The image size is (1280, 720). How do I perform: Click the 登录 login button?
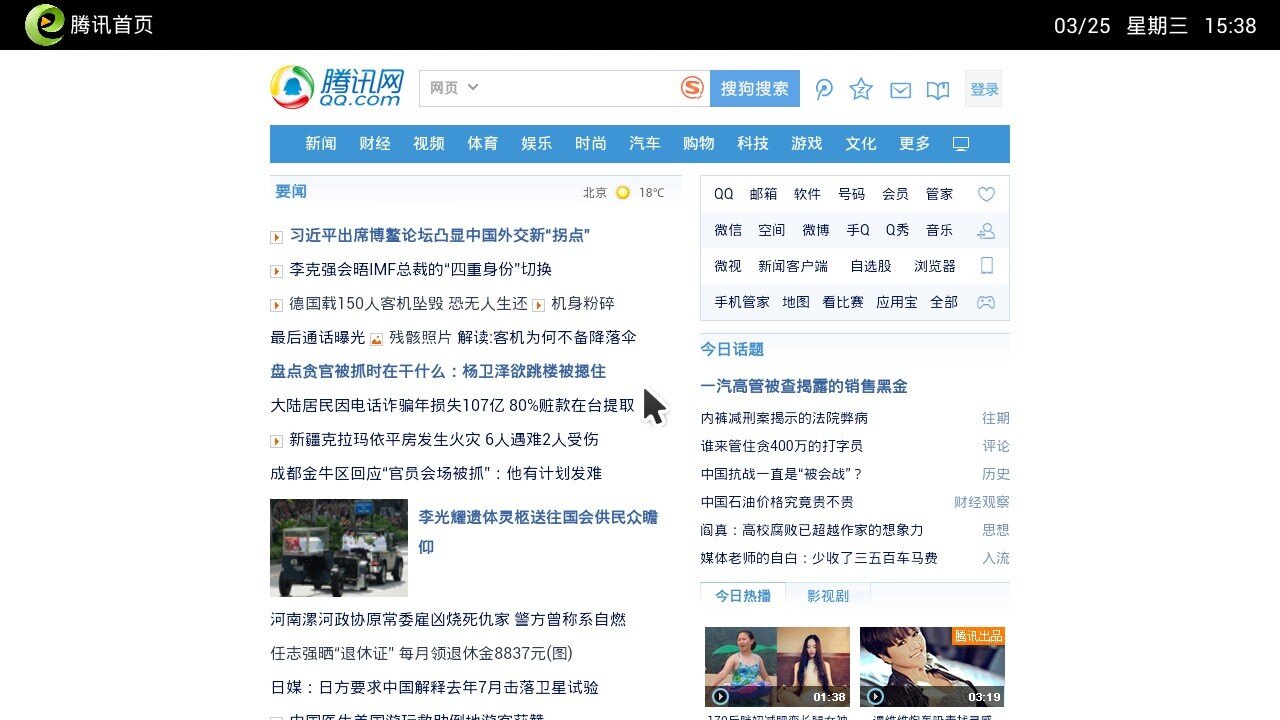pos(984,89)
